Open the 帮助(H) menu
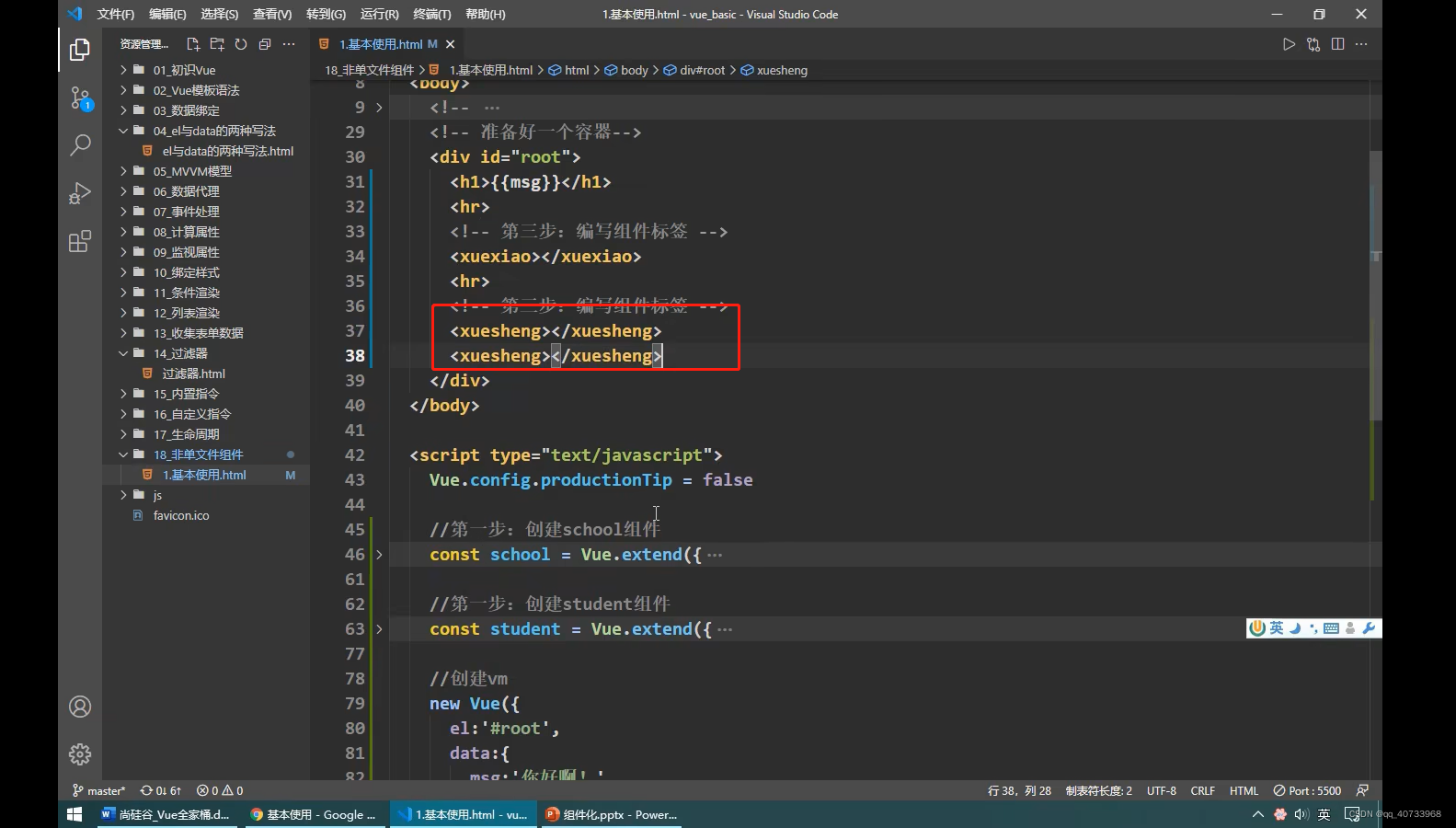This screenshot has width=1456, height=828. [486, 14]
